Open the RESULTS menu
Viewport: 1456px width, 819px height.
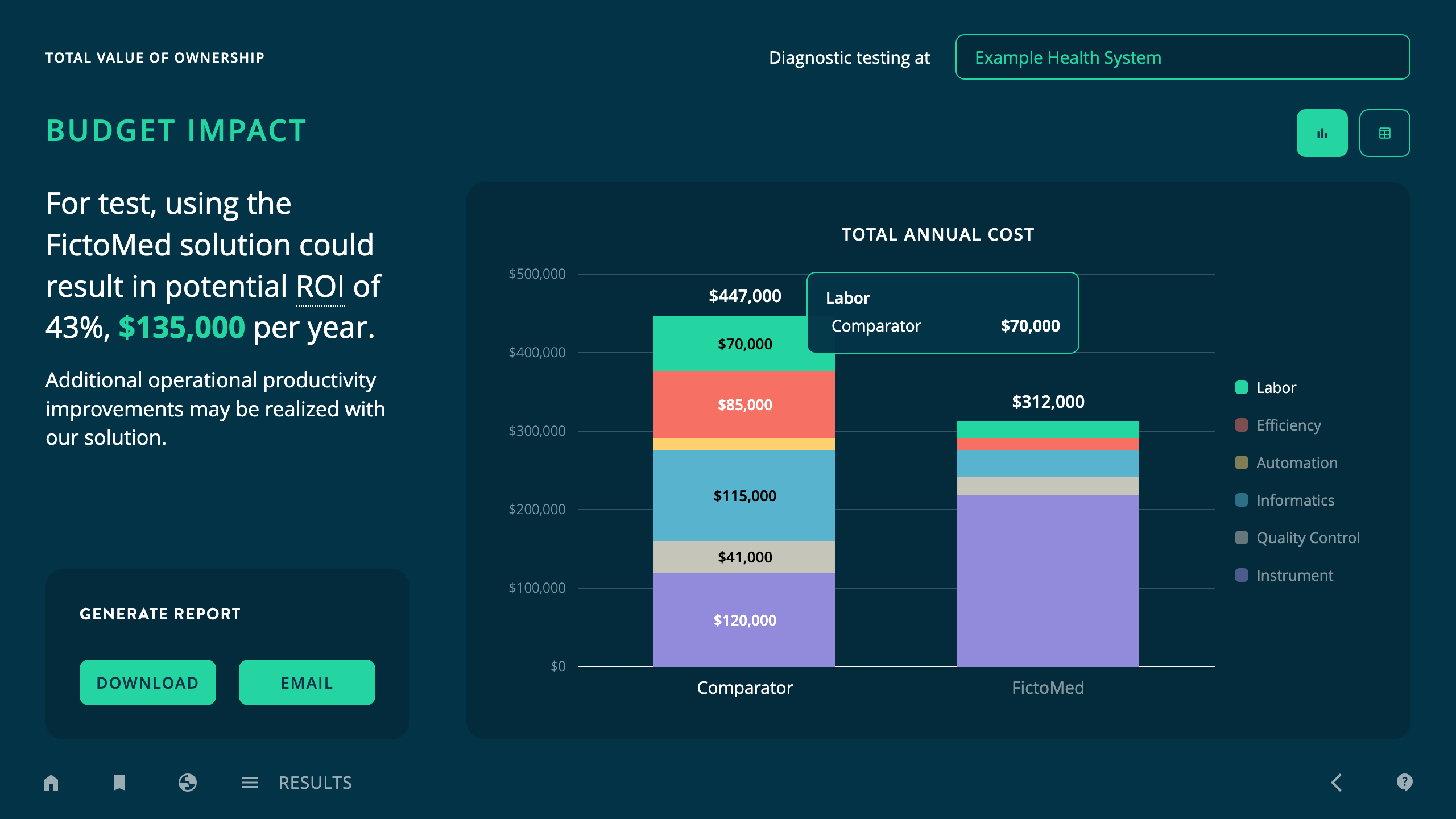click(315, 783)
